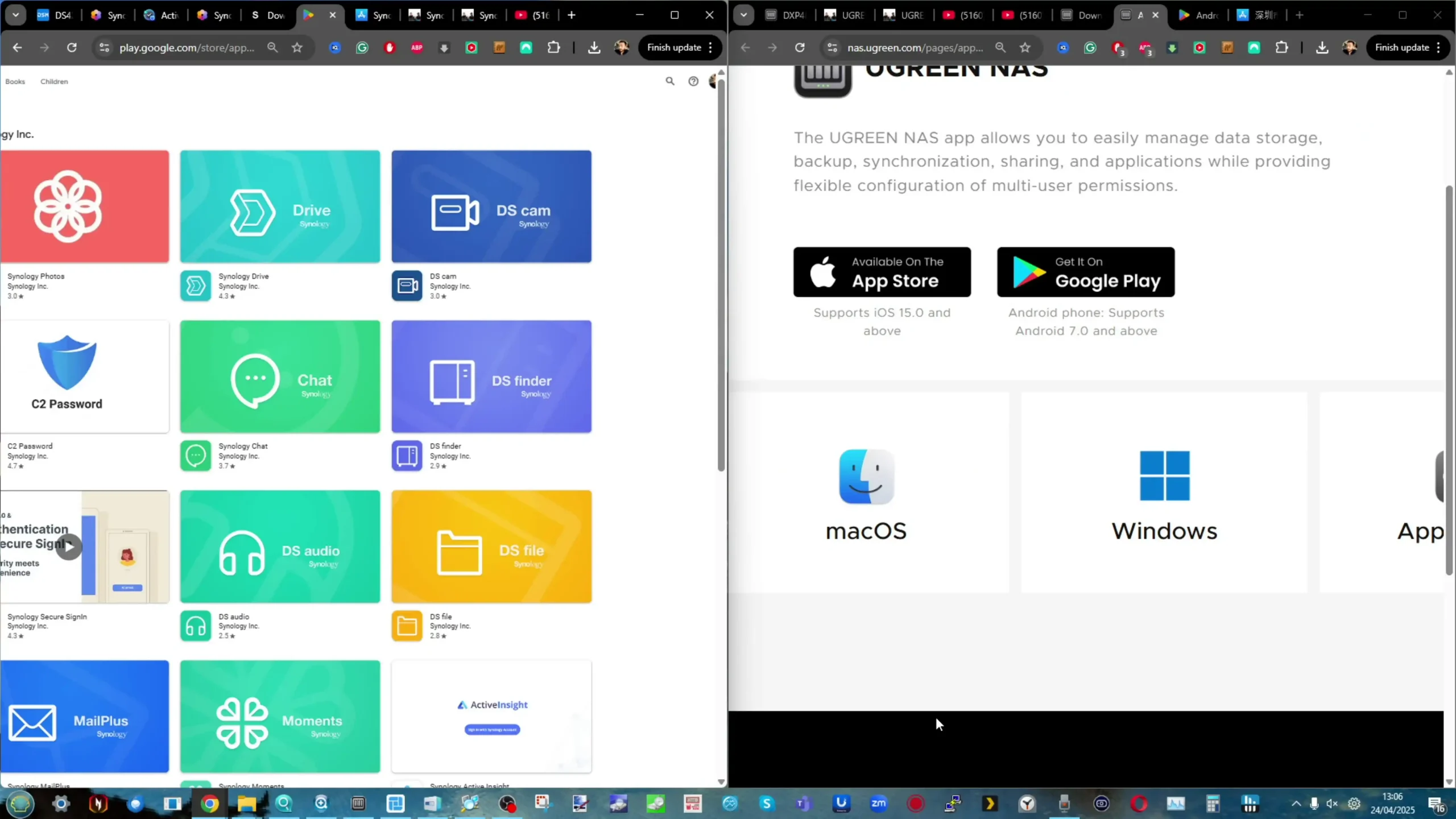1456x819 pixels.
Task: Click the DS cam small app icon
Action: point(407,286)
